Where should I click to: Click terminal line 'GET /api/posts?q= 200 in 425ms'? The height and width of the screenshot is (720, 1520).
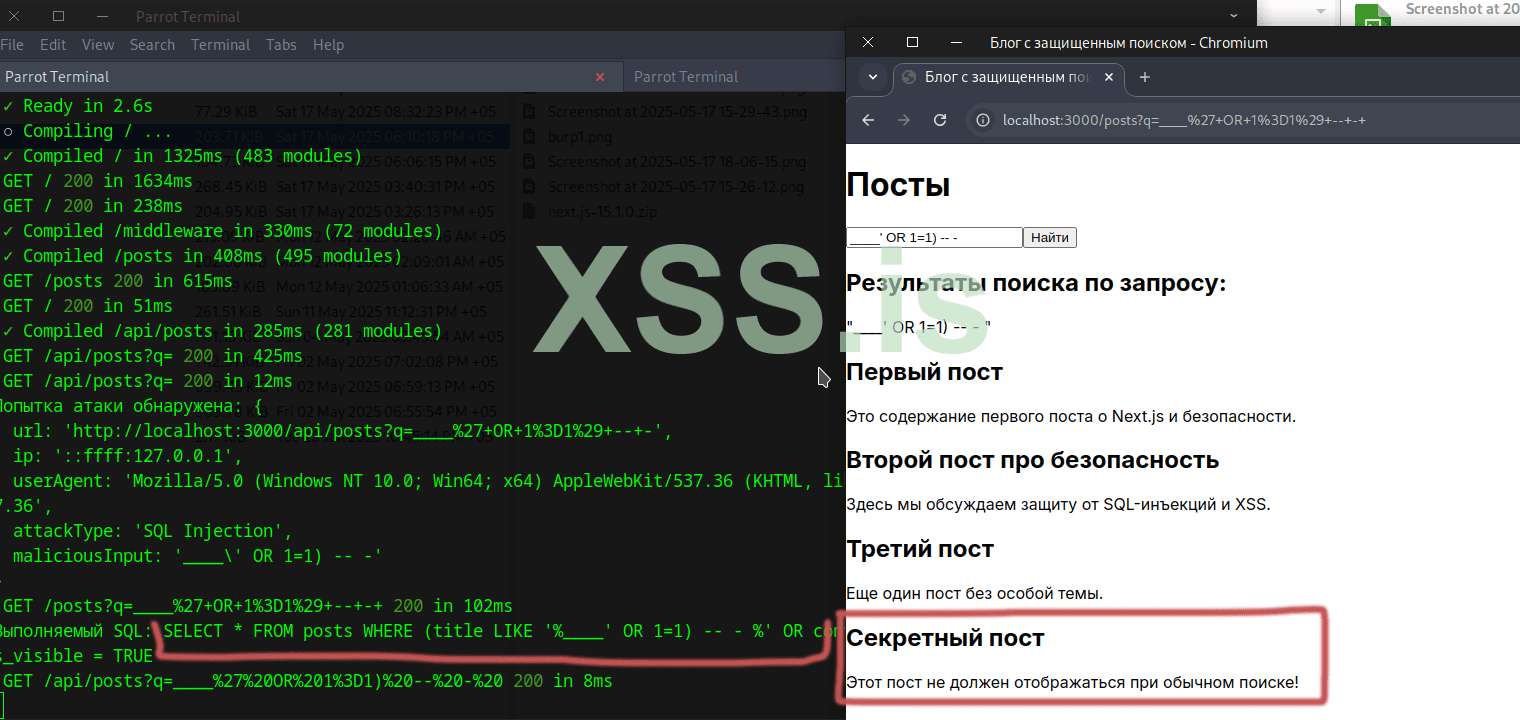pyautogui.click(x=152, y=356)
